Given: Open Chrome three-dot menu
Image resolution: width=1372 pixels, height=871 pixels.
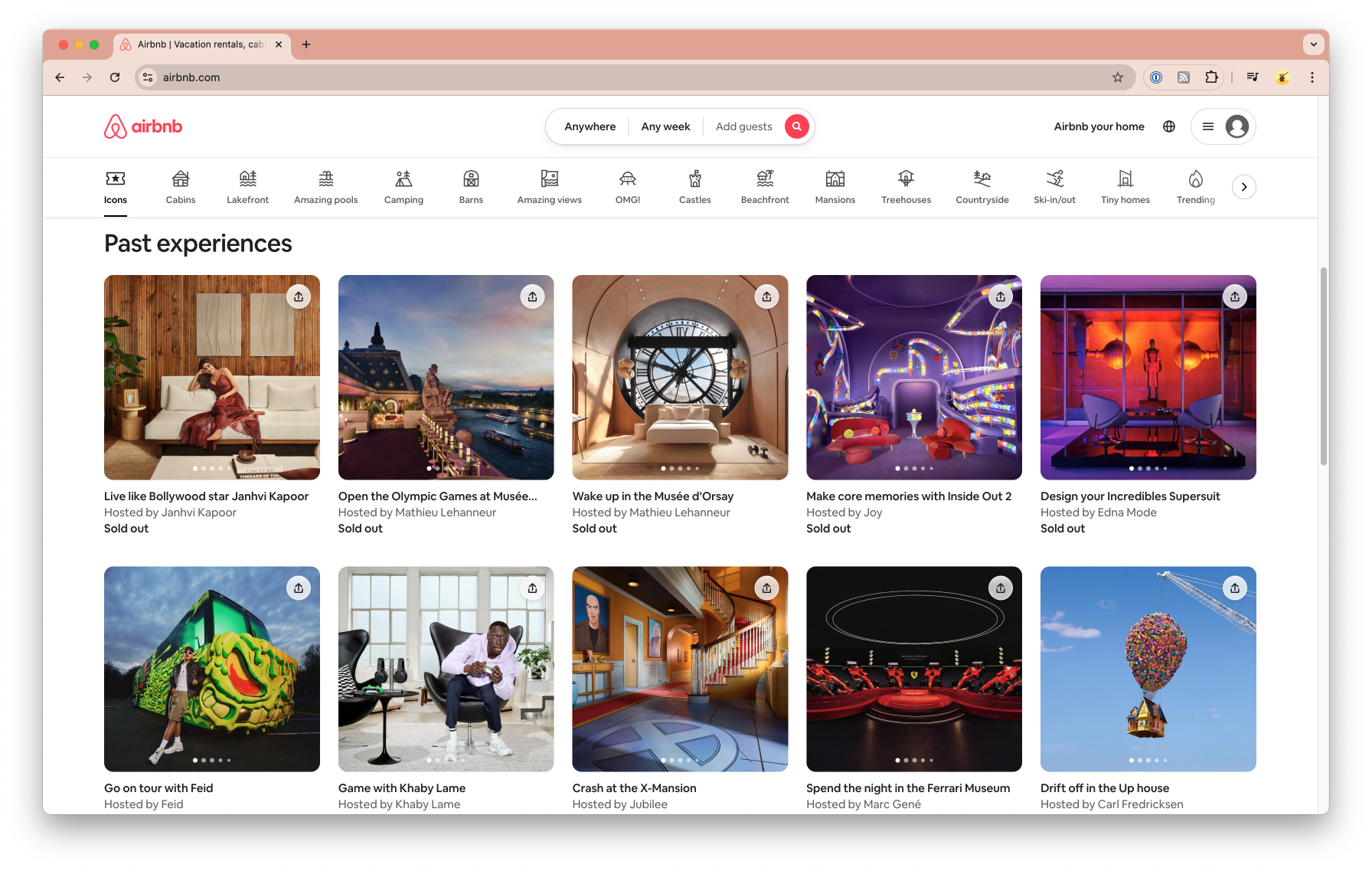Looking at the screenshot, I should [x=1312, y=77].
